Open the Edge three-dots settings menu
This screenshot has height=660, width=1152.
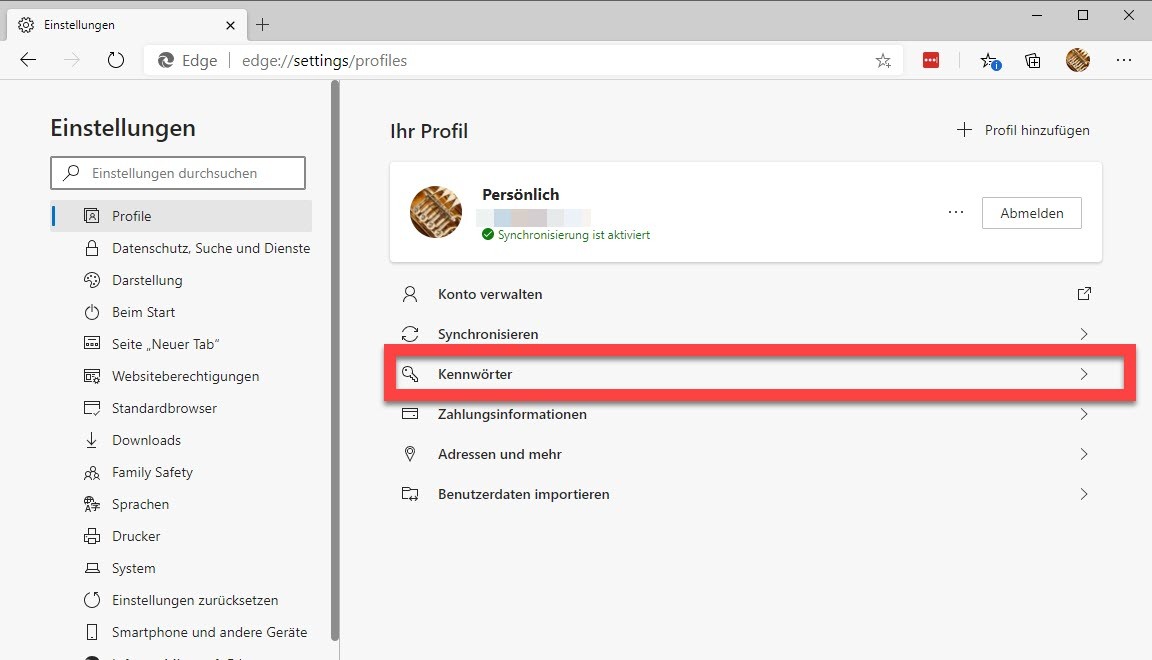(1123, 61)
